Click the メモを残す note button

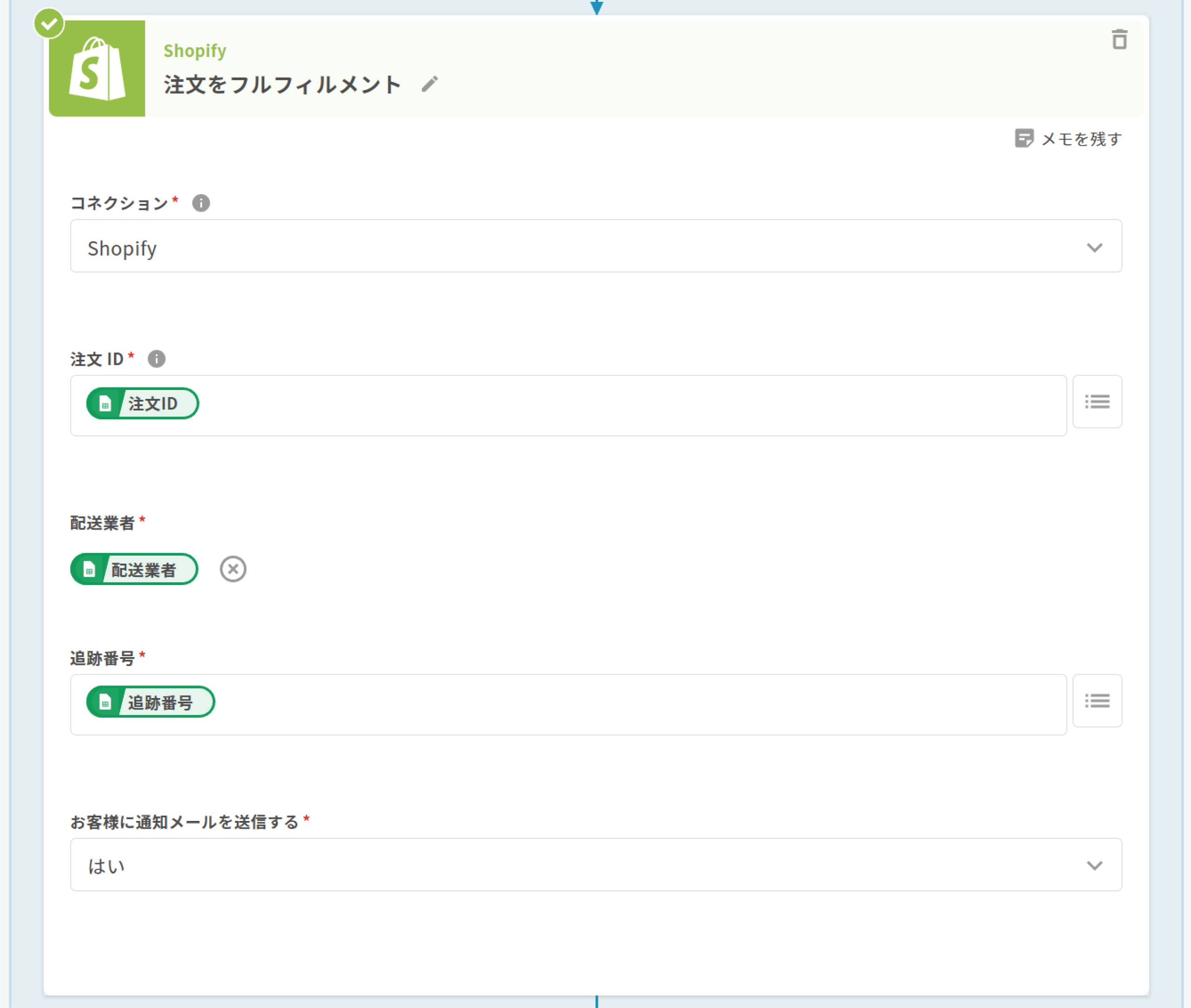[1068, 139]
